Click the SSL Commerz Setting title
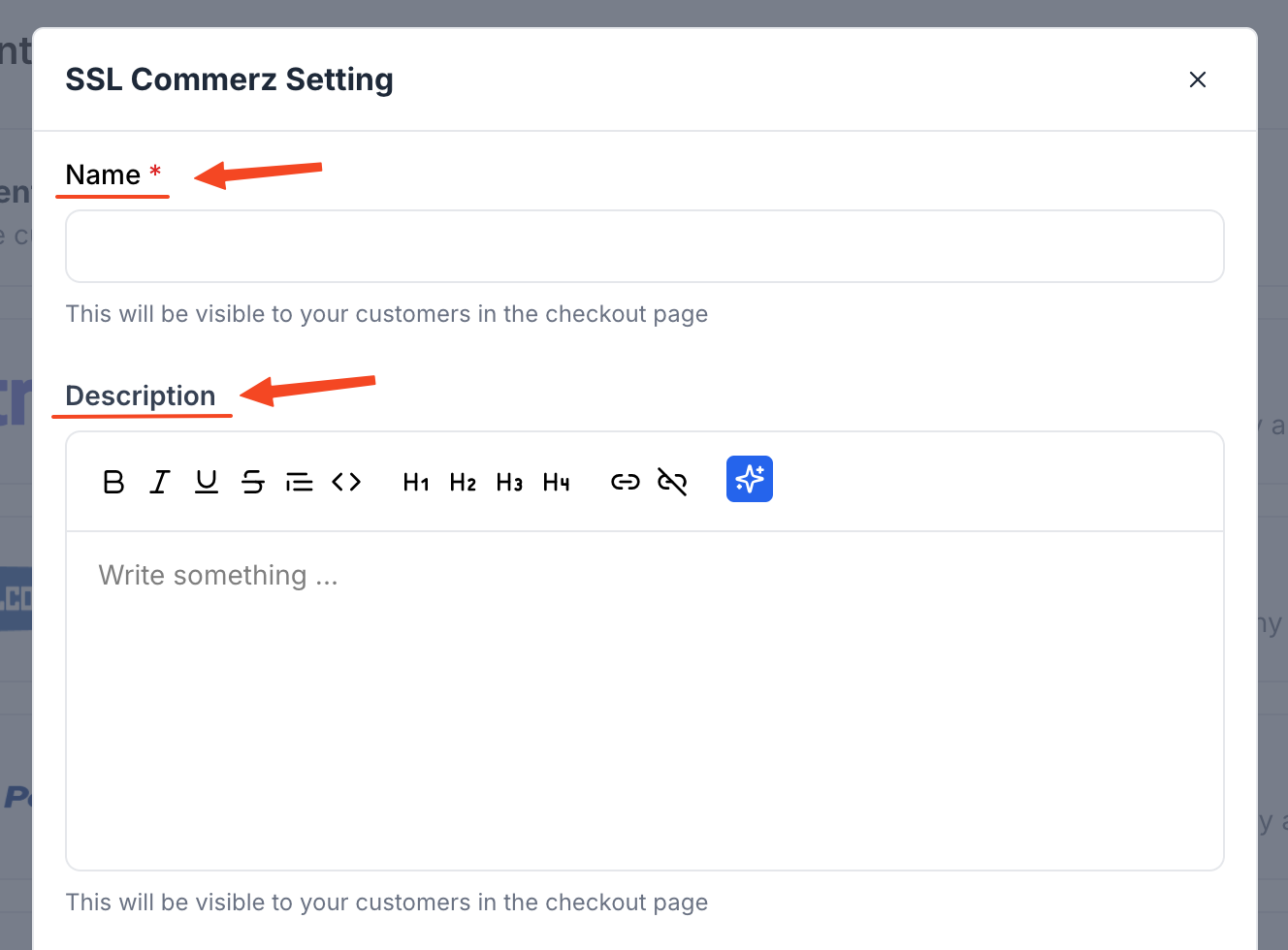 (230, 79)
